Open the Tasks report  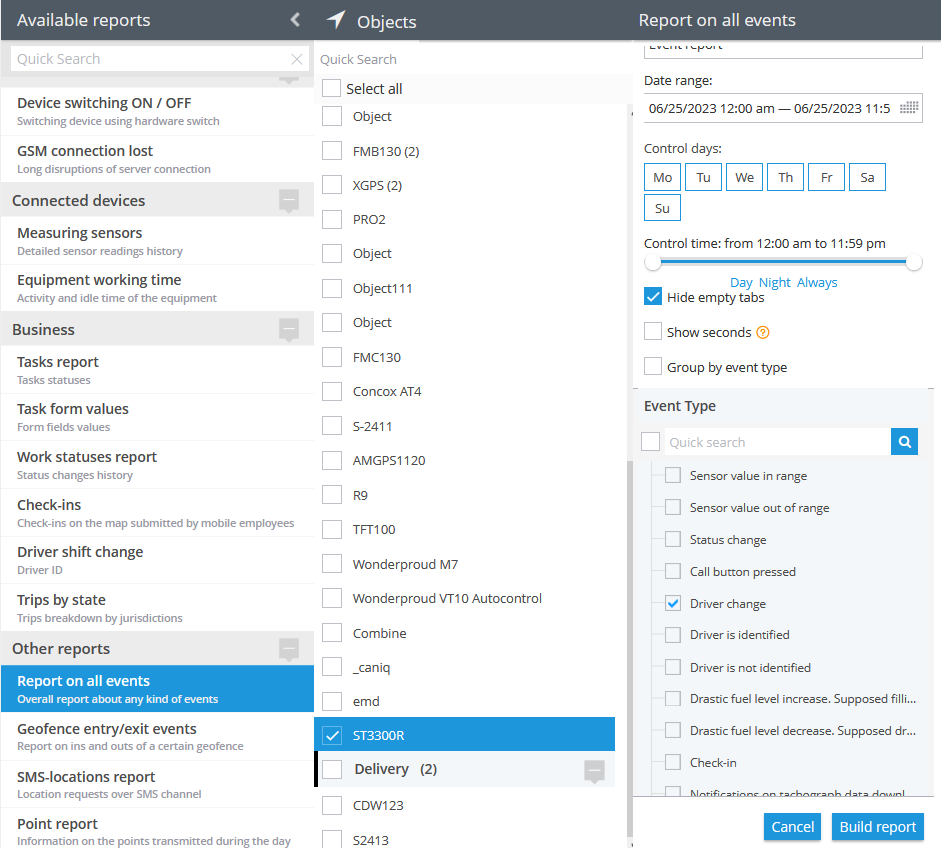pos(157,370)
